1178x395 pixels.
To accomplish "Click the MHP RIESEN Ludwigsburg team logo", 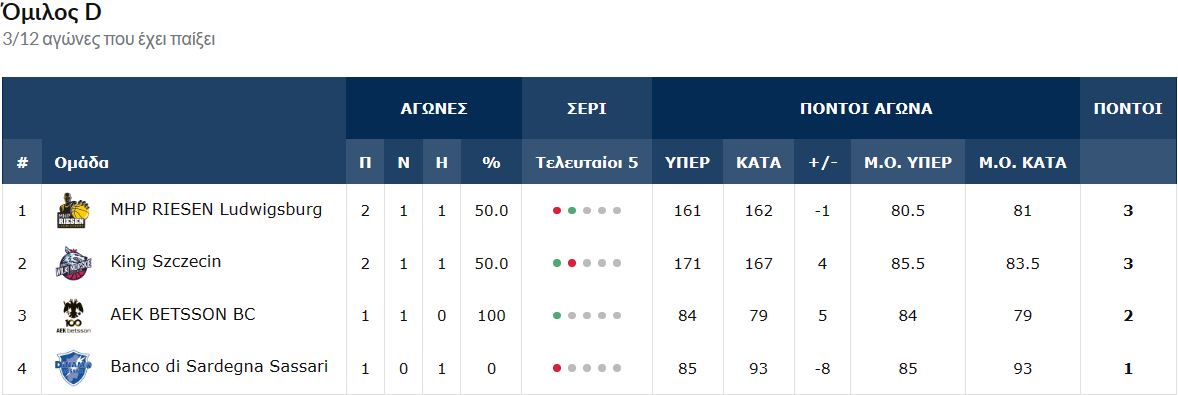I will tap(74, 211).
